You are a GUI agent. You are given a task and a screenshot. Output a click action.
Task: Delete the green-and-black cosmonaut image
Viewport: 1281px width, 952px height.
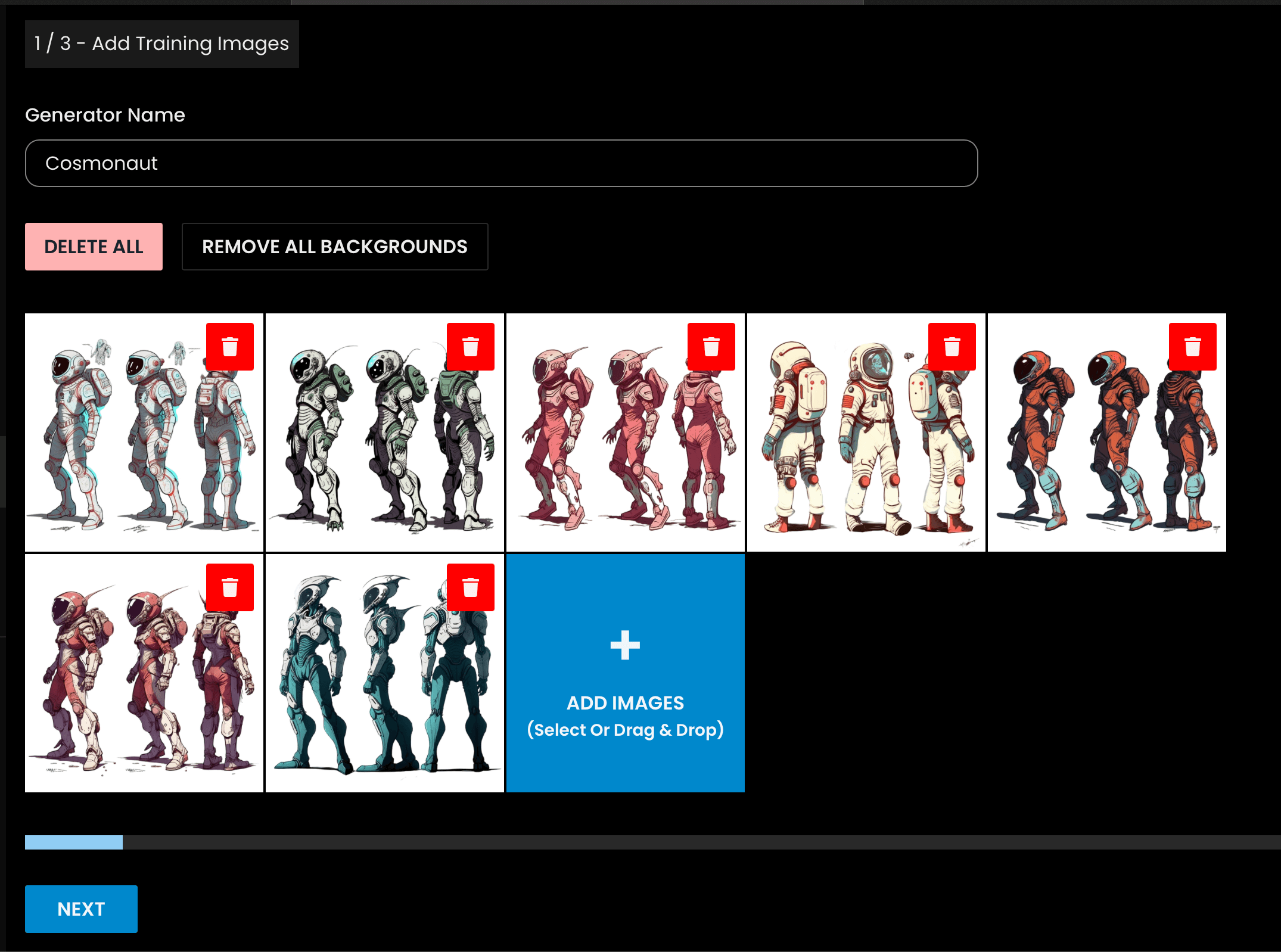471,347
